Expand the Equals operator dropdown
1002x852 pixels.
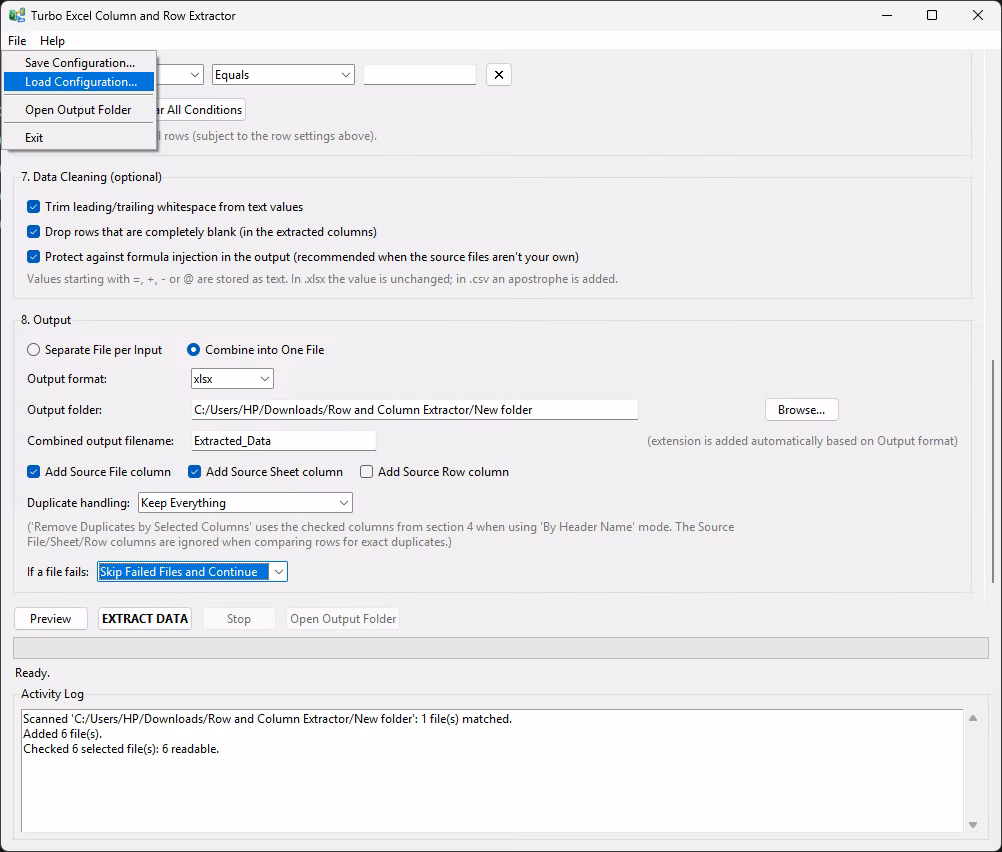pos(283,75)
